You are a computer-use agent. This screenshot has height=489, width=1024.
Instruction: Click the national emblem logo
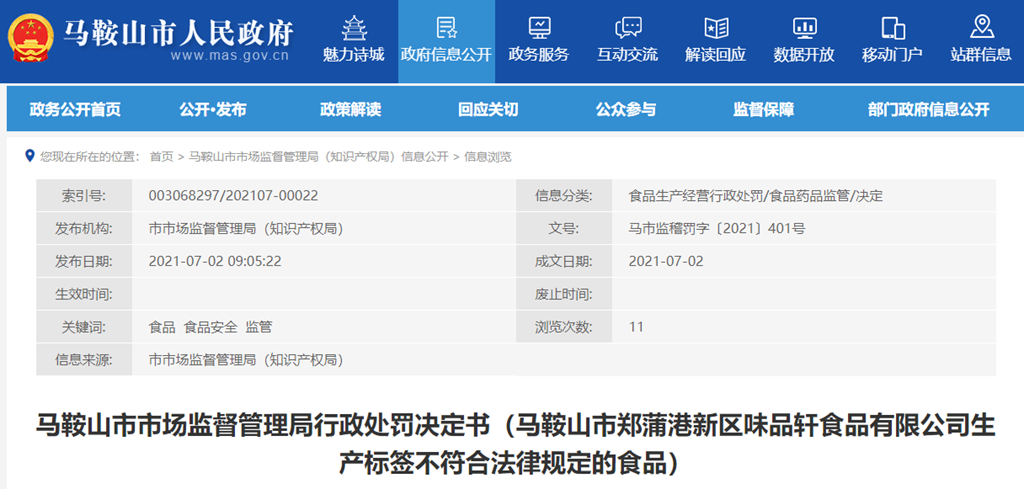tap(31, 39)
